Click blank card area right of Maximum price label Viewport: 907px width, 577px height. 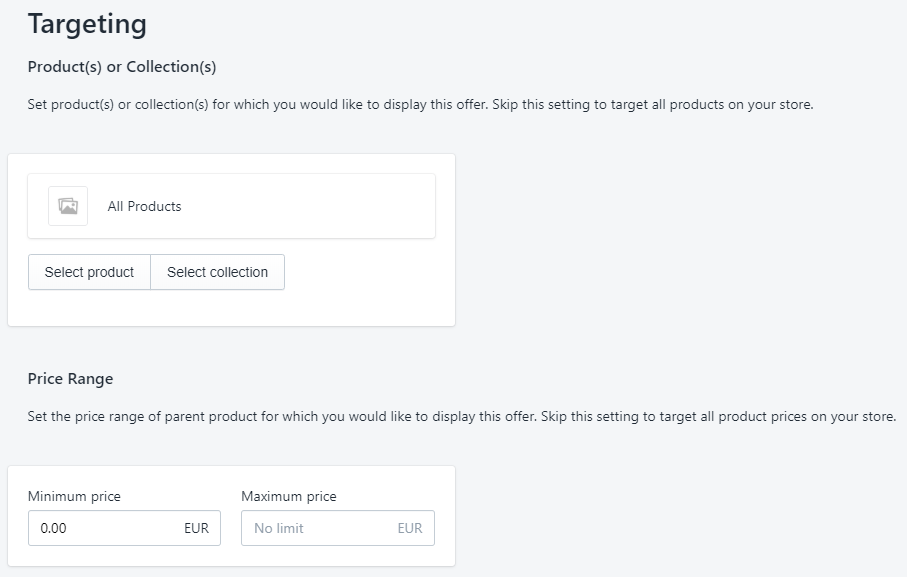[395, 496]
